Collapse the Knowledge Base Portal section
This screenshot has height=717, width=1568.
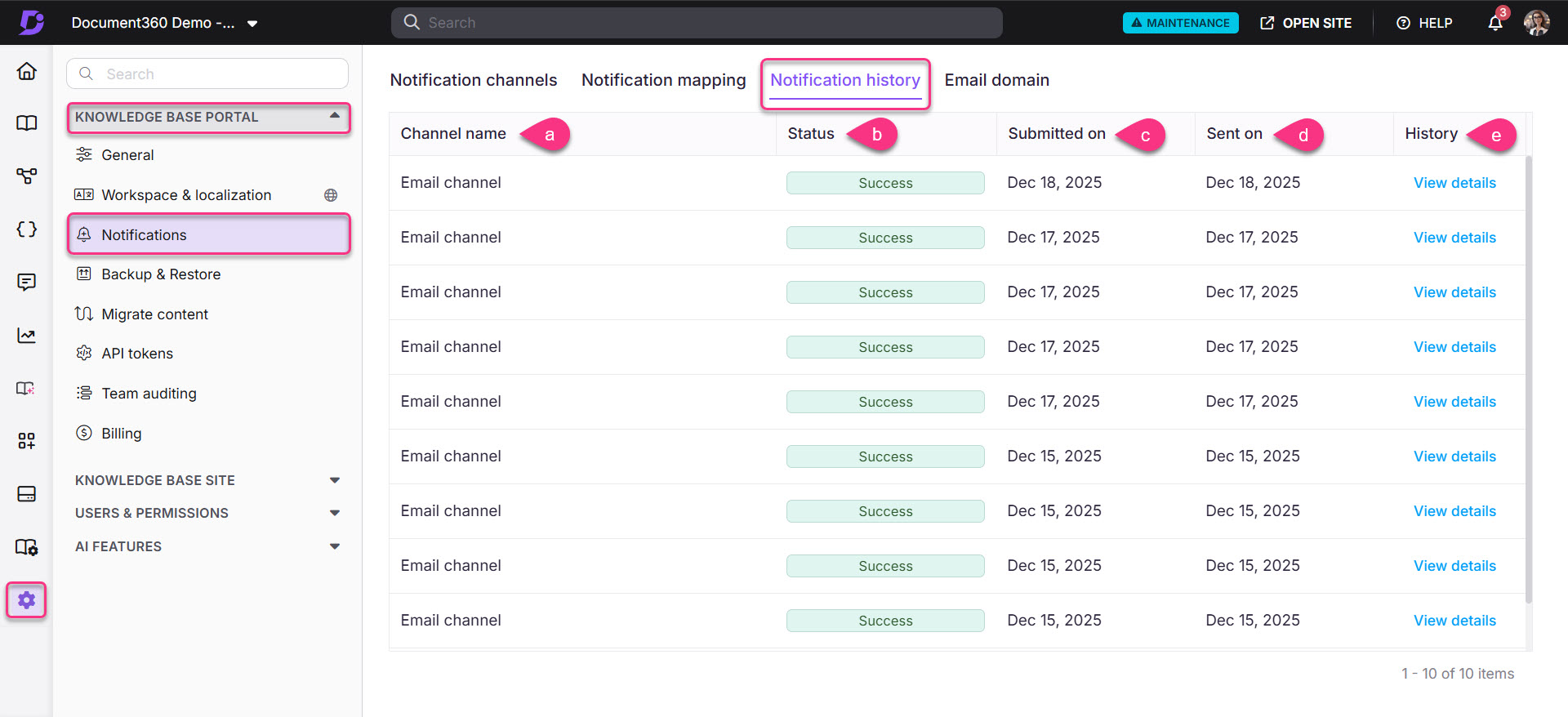pos(208,117)
